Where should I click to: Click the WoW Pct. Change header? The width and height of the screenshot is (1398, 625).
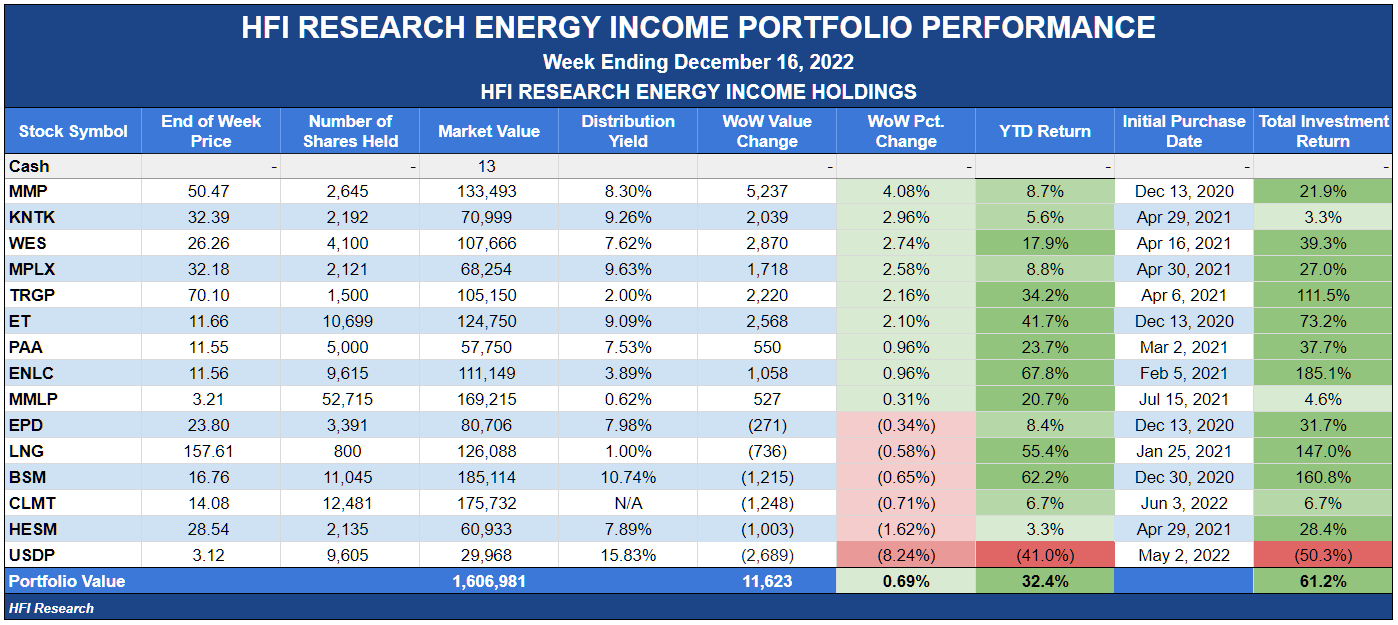pos(906,131)
